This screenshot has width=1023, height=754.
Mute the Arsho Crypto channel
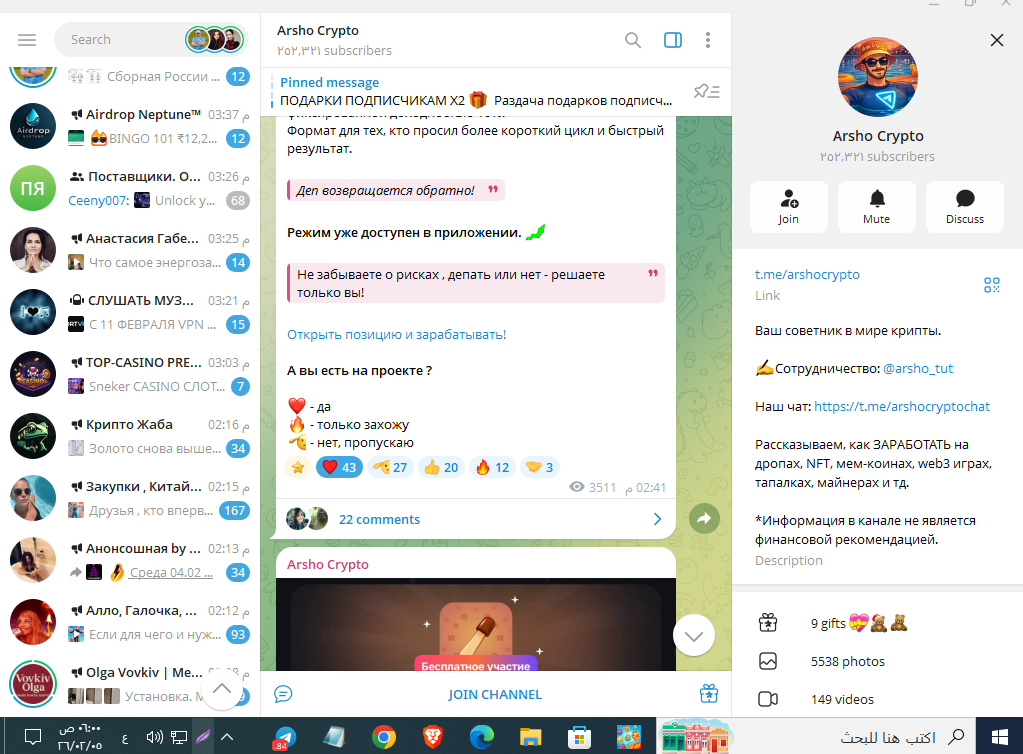877,207
